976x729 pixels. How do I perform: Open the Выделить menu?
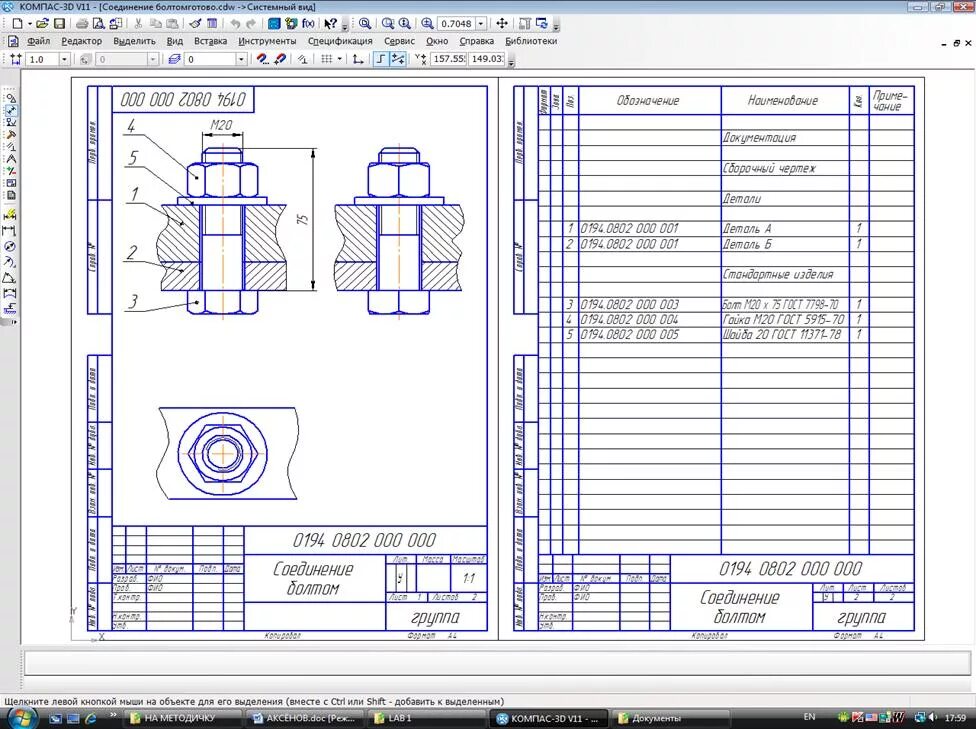pyautogui.click(x=134, y=41)
